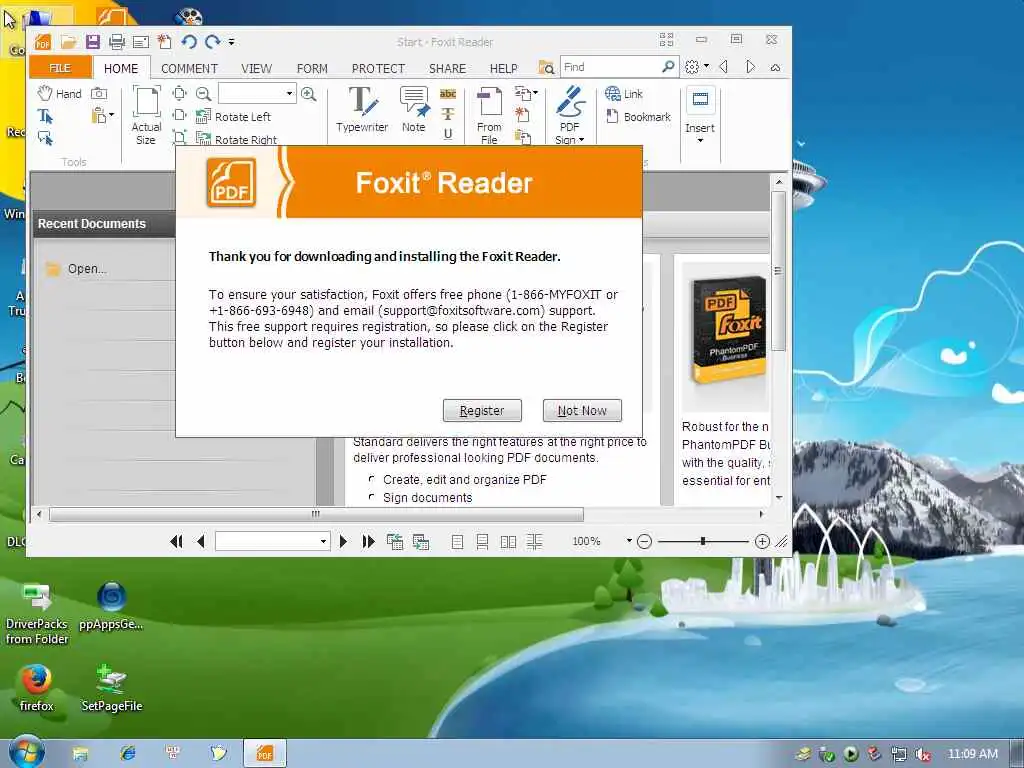Click the system clock showing 11:09 AM

pyautogui.click(x=972, y=754)
